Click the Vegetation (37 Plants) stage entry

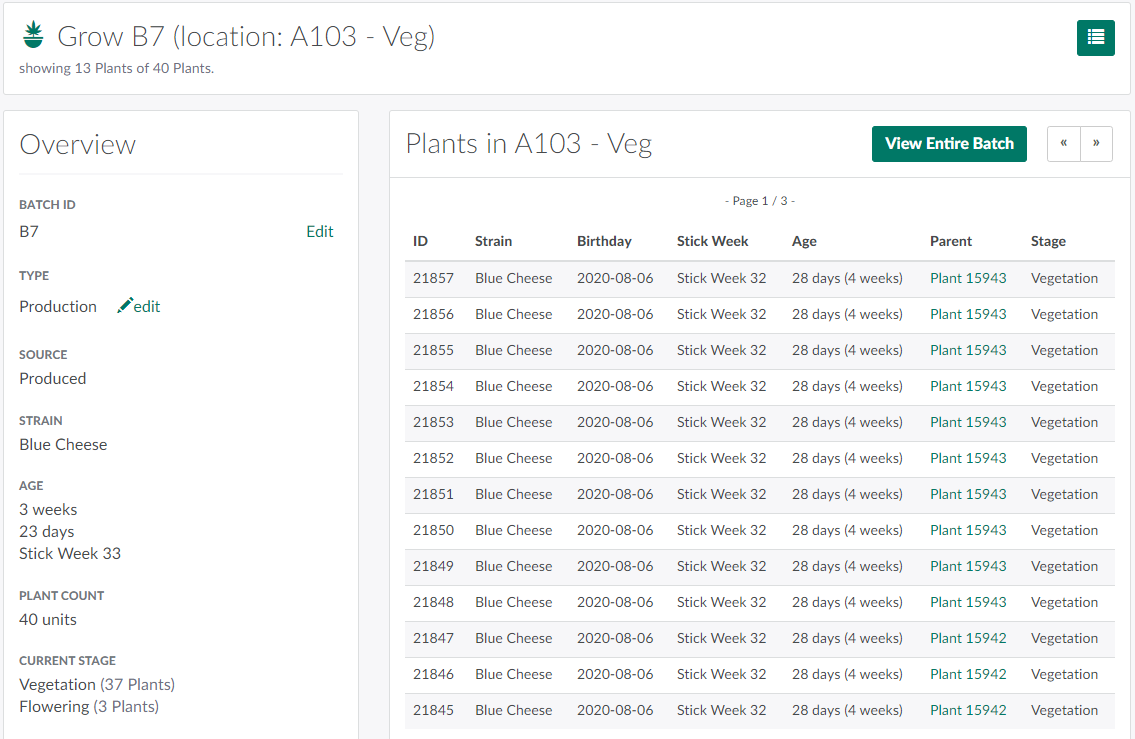point(96,684)
